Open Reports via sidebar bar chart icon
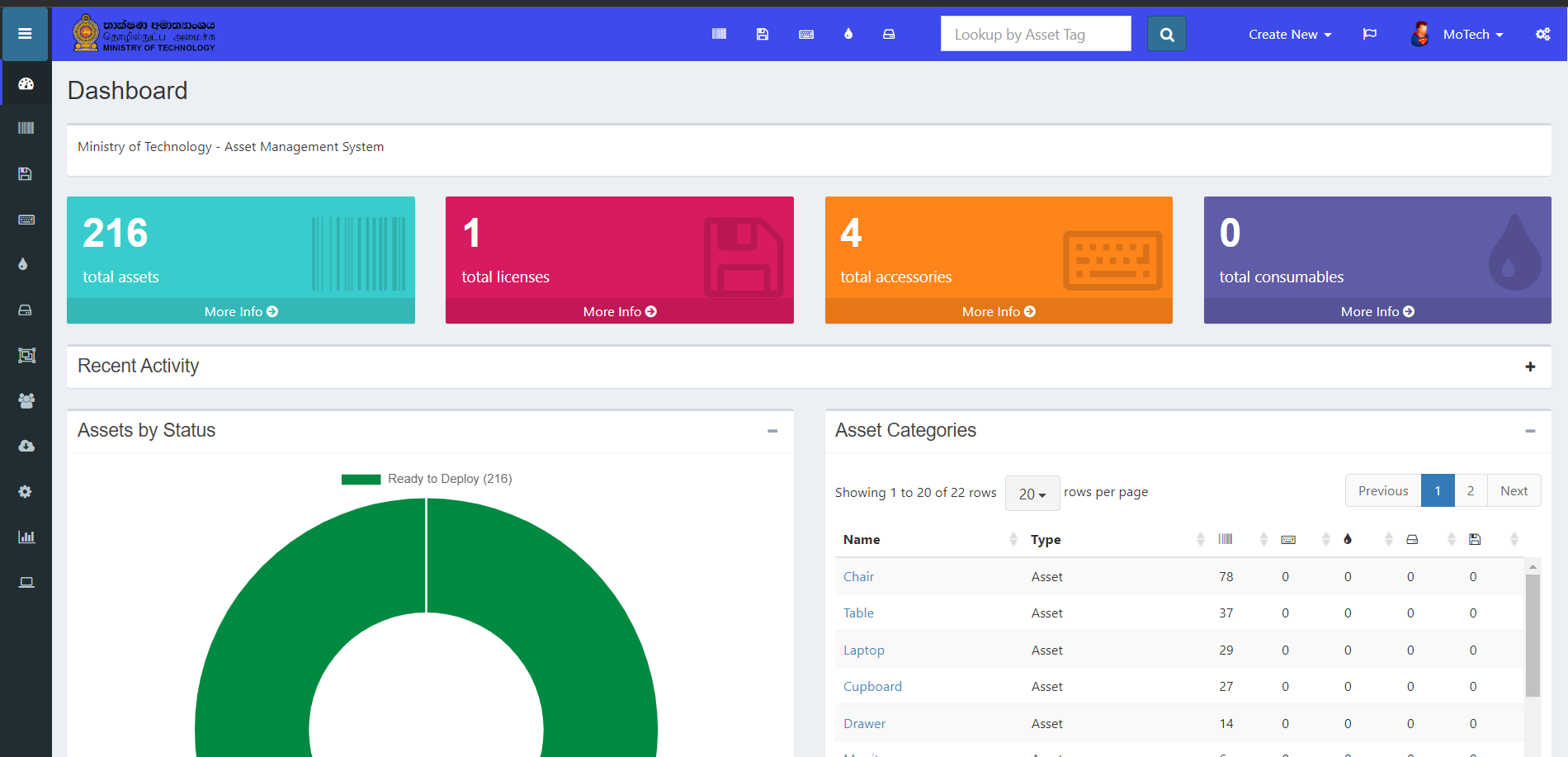Image resolution: width=1568 pixels, height=757 pixels. tap(26, 537)
